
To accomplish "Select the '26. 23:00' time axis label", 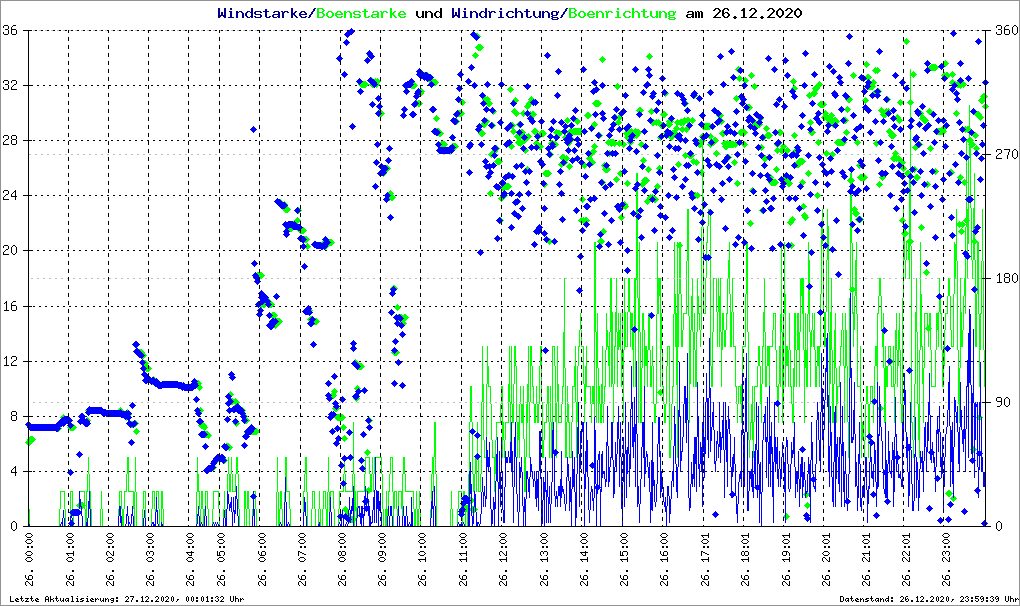I will coord(946,563).
